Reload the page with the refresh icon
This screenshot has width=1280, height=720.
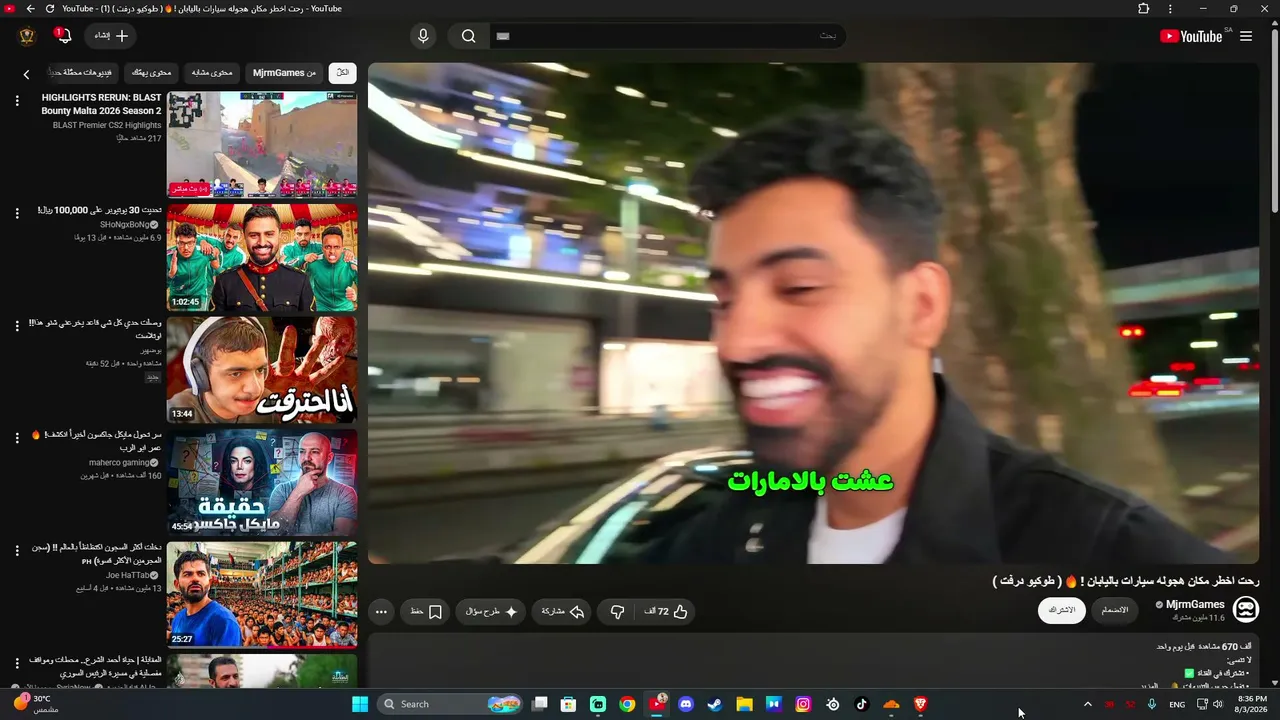point(50,9)
